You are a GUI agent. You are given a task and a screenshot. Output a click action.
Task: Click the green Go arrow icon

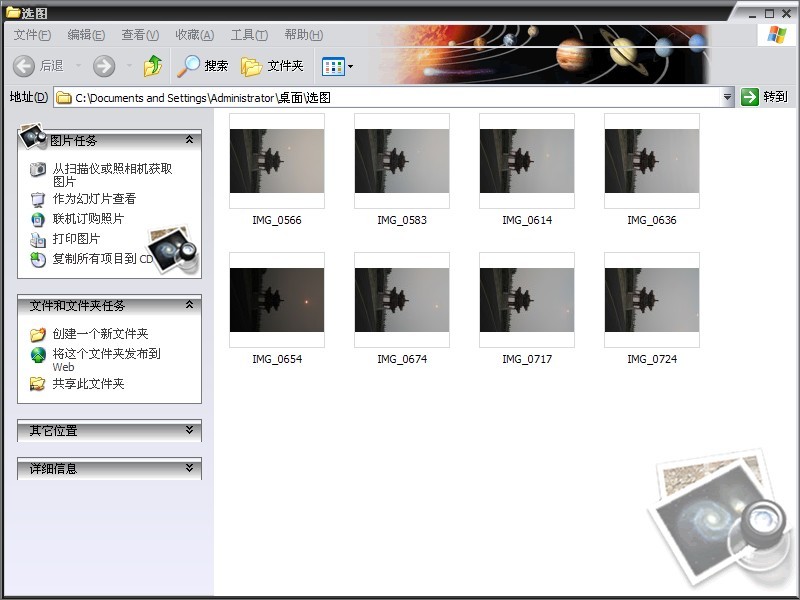(749, 97)
